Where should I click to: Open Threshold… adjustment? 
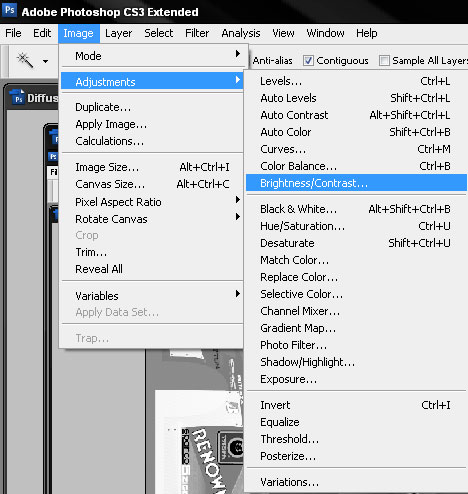(x=356, y=439)
